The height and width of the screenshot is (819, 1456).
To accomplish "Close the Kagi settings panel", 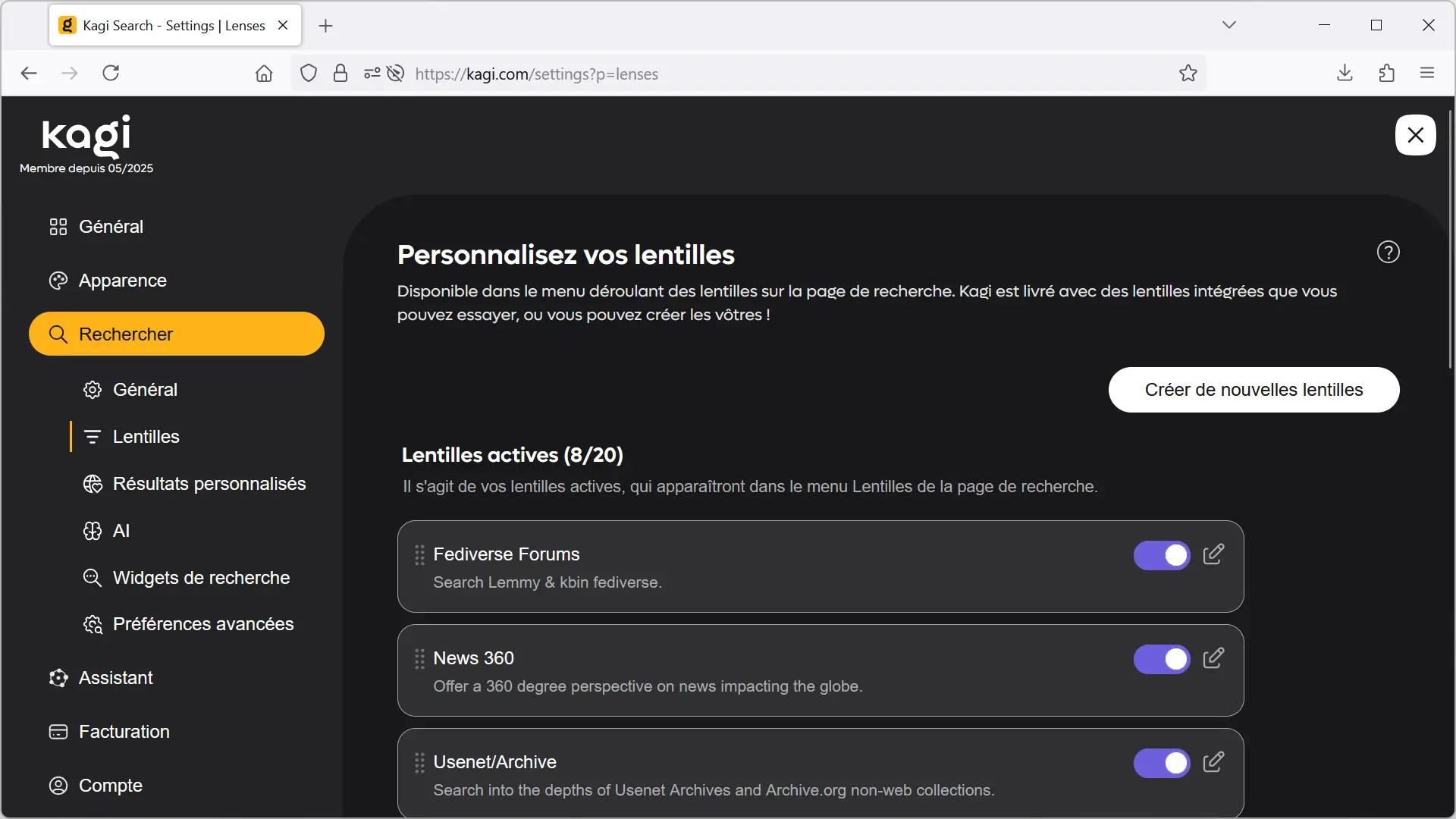I will tap(1415, 135).
